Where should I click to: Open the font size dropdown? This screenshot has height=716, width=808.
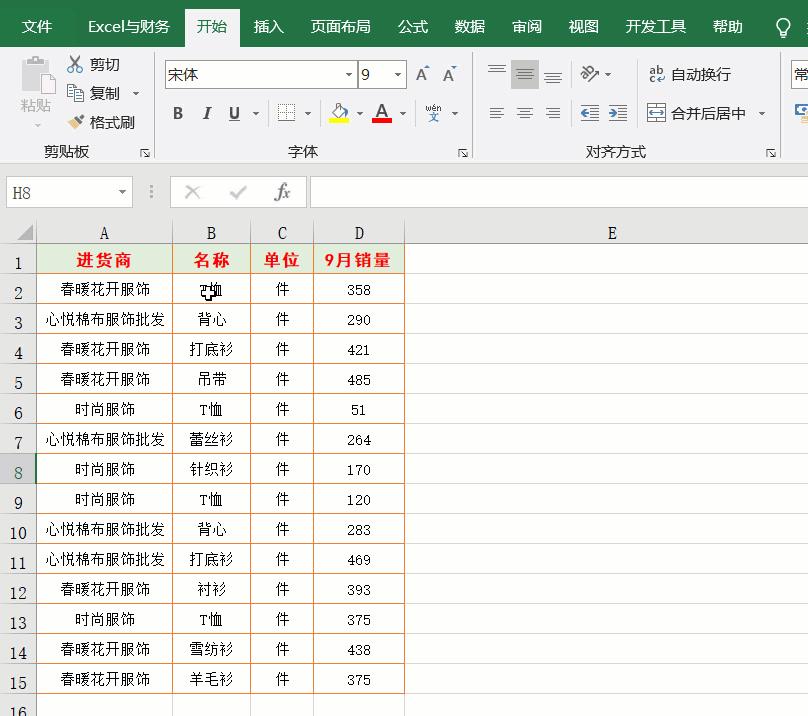(x=398, y=74)
